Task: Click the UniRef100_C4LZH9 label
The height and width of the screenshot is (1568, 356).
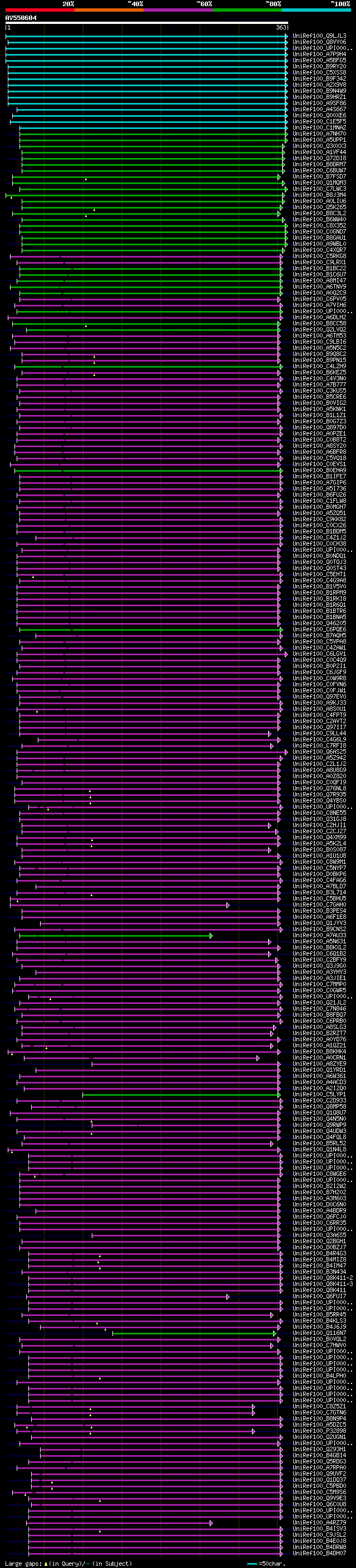Action: pyautogui.click(x=319, y=367)
